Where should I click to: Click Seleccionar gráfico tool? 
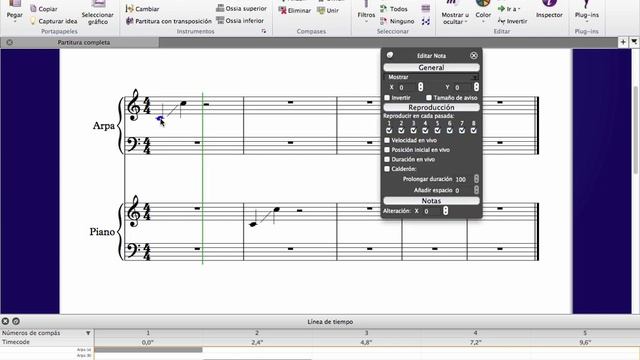tap(98, 12)
